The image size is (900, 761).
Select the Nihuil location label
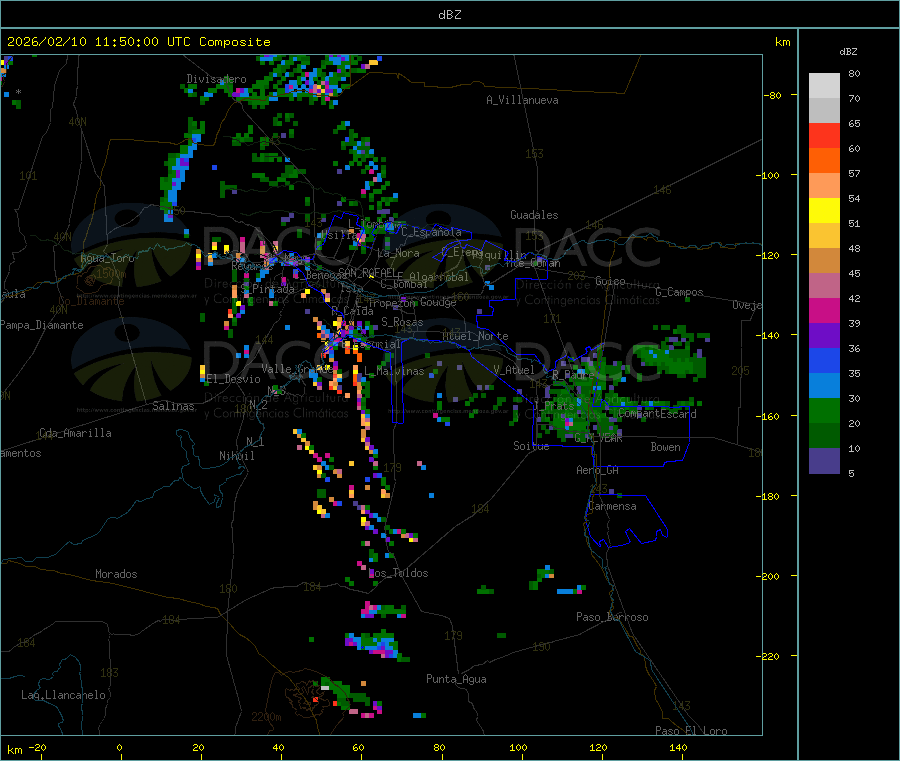point(236,456)
